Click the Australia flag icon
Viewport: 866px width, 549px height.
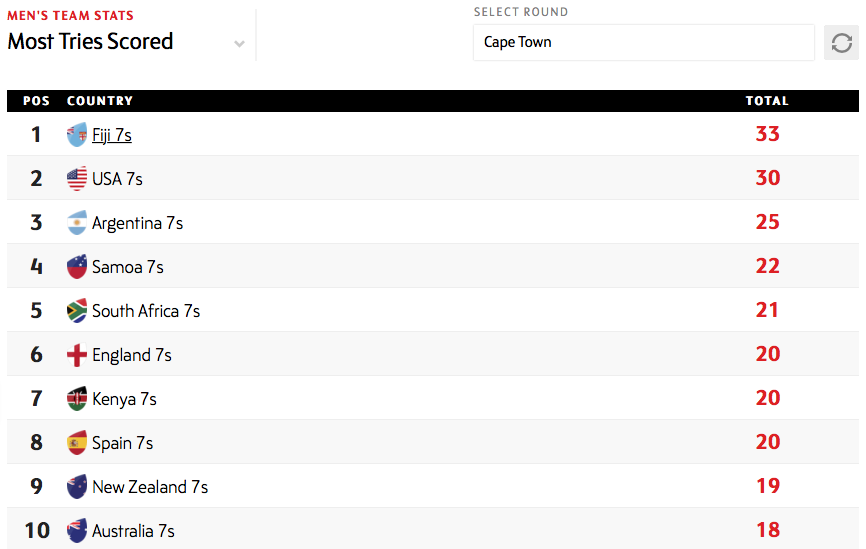point(77,531)
